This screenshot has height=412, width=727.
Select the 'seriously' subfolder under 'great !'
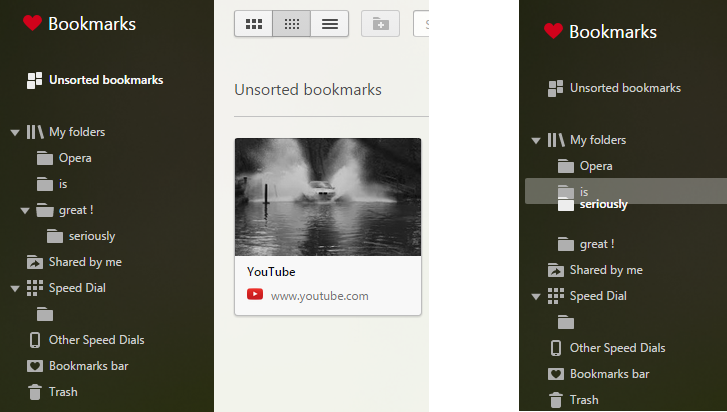(x=91, y=236)
